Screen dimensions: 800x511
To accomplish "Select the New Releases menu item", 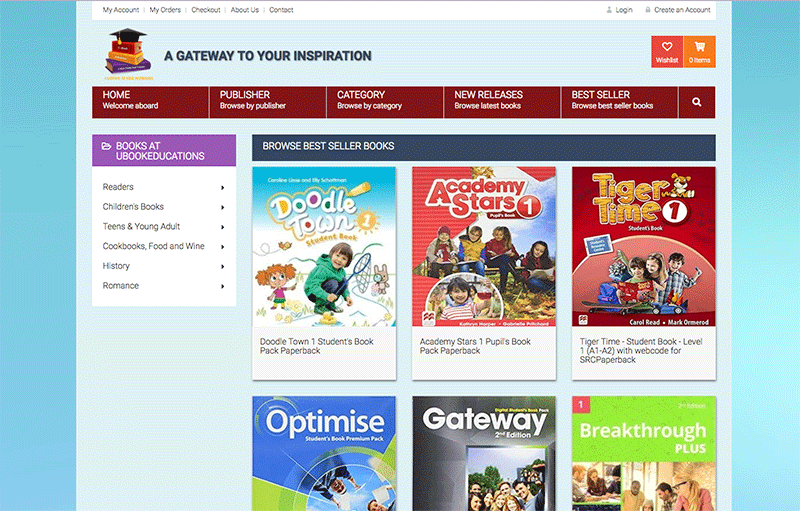I will [x=501, y=100].
